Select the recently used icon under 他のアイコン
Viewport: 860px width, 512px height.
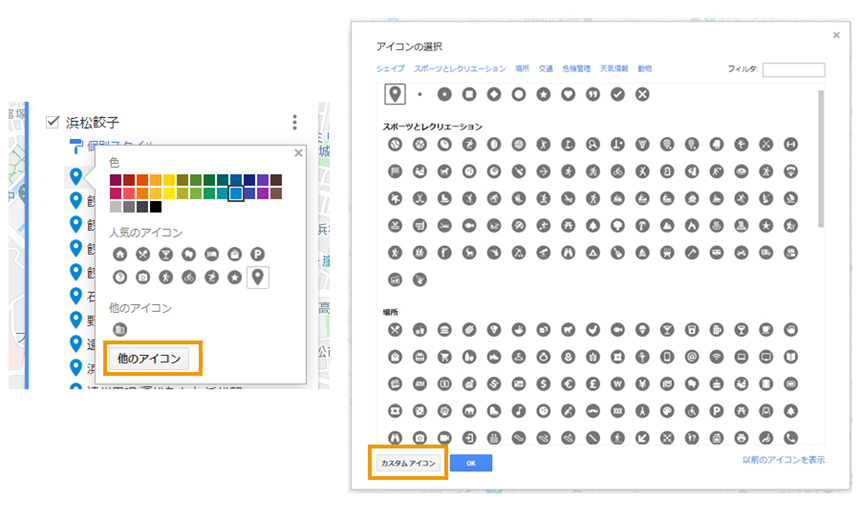[x=120, y=329]
